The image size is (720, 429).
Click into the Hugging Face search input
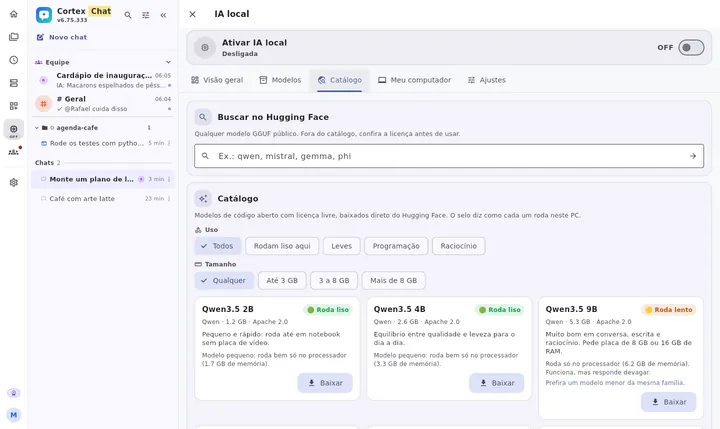coord(449,156)
